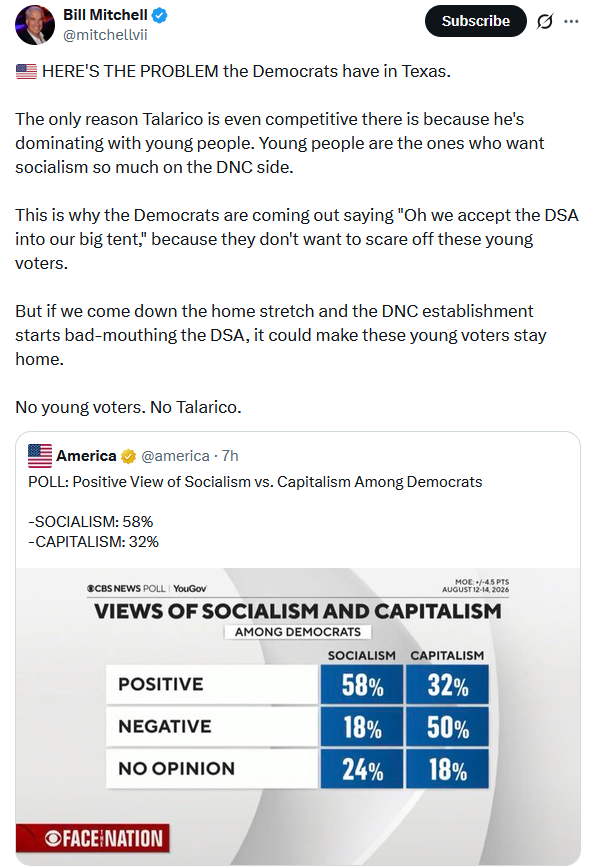This screenshot has height=866, width=595.
Task: Click the 58% socialism positive cell
Action: coord(362,685)
